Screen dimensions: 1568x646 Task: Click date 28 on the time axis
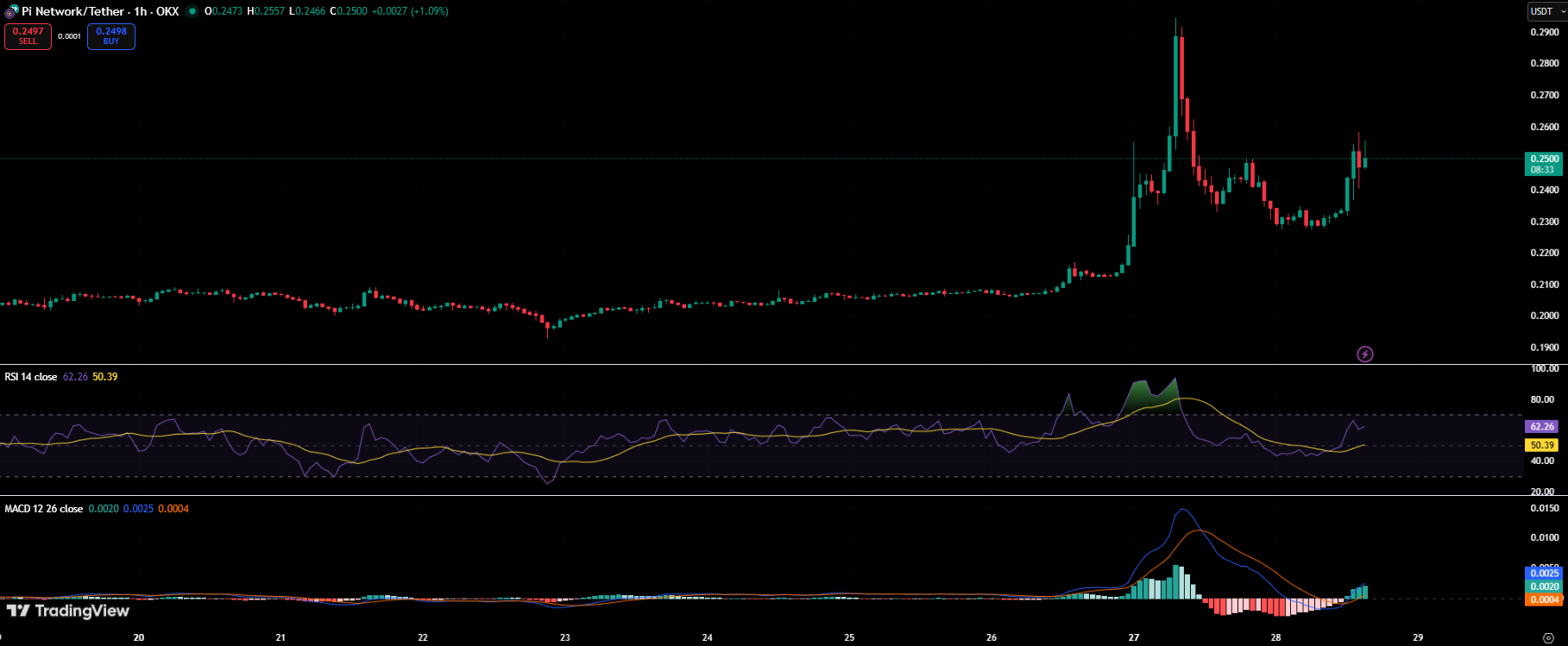tap(1276, 638)
